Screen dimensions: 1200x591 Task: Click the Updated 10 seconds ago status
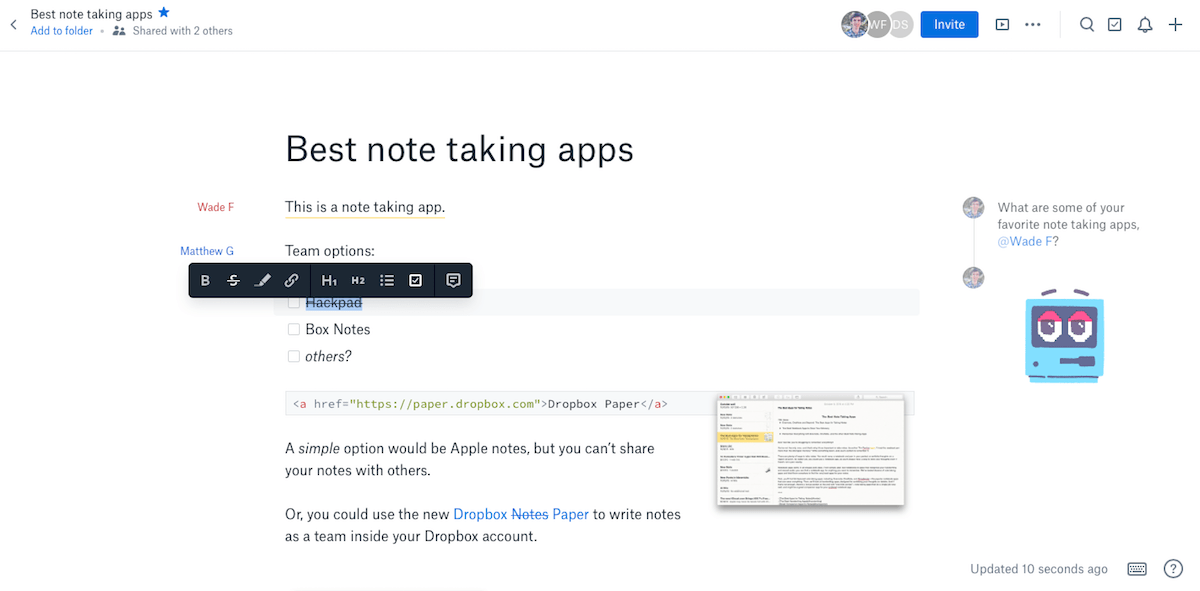[1039, 569]
